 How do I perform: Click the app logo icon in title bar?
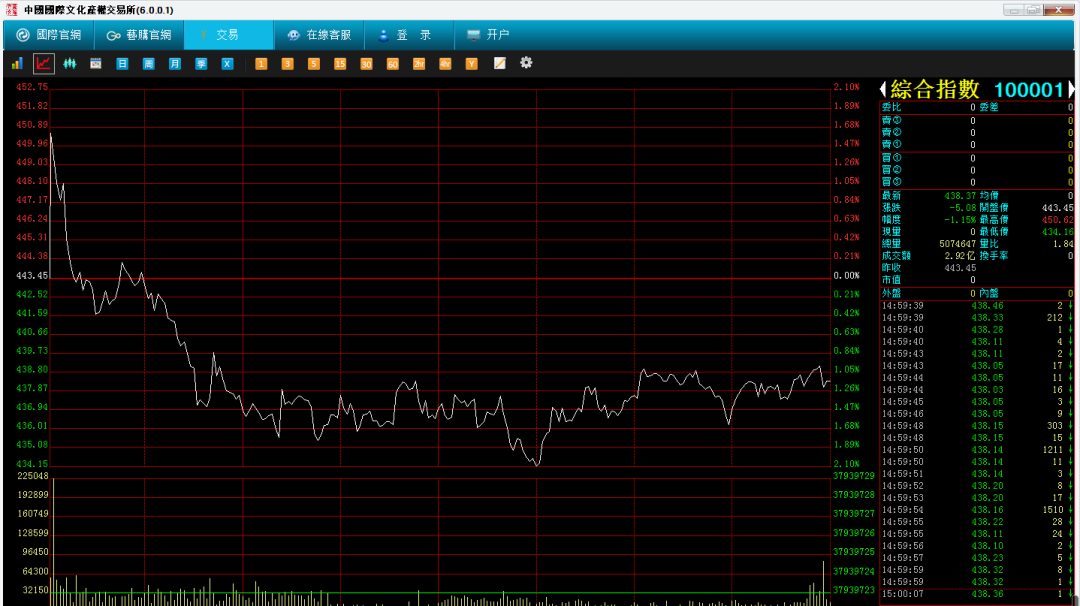[12, 10]
